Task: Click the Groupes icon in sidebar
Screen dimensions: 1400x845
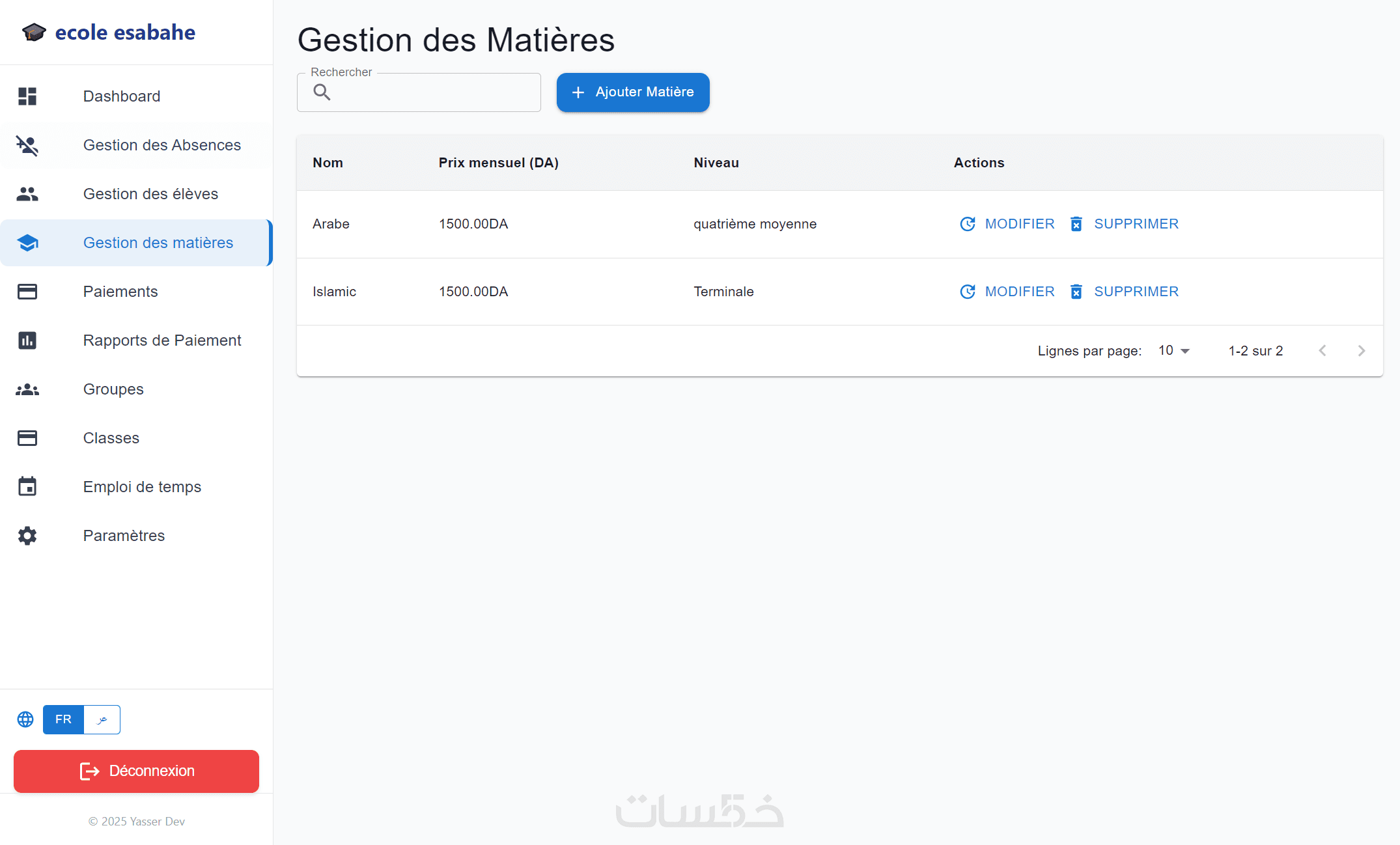Action: click(x=27, y=389)
